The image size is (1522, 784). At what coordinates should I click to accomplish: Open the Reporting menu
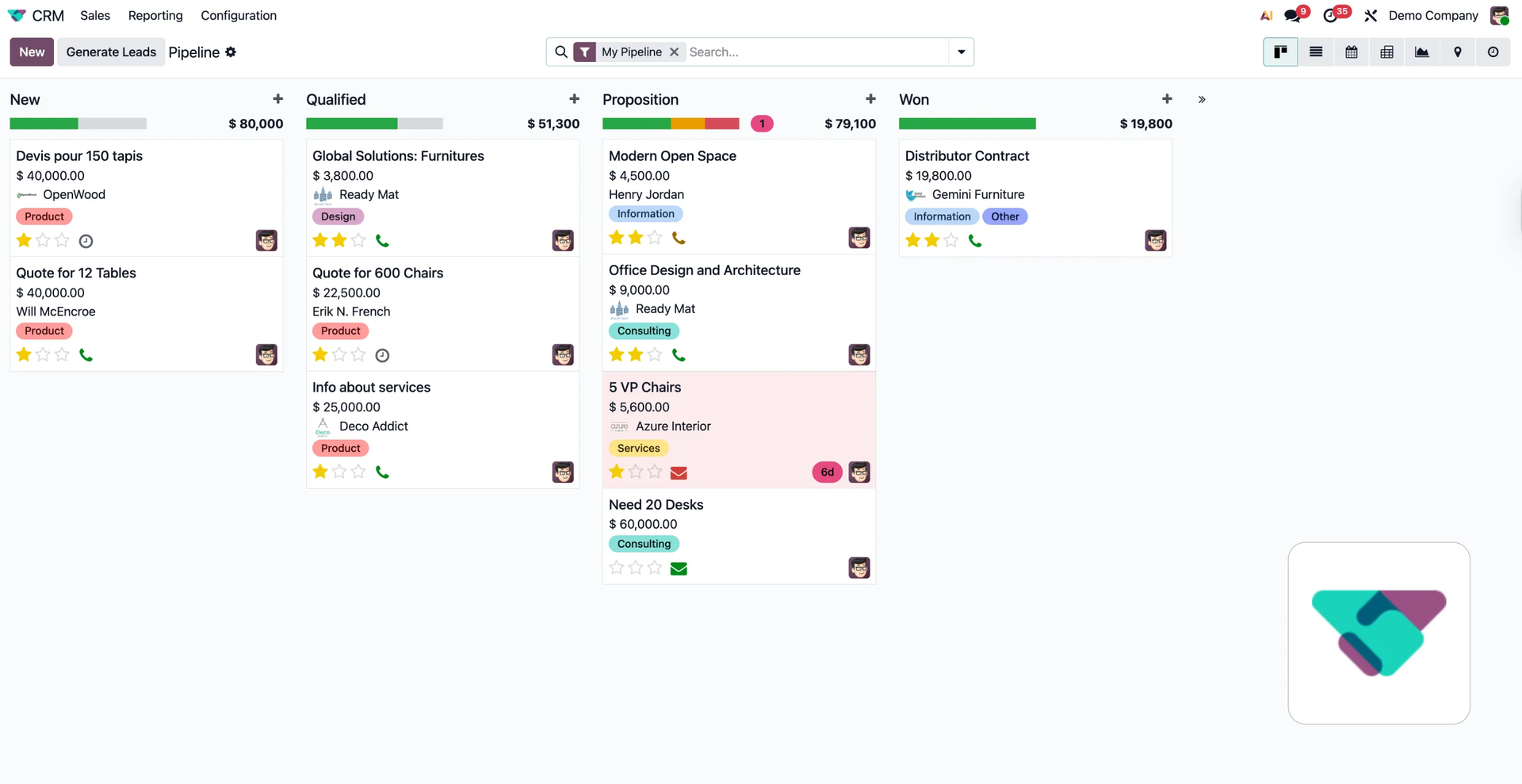155,16
